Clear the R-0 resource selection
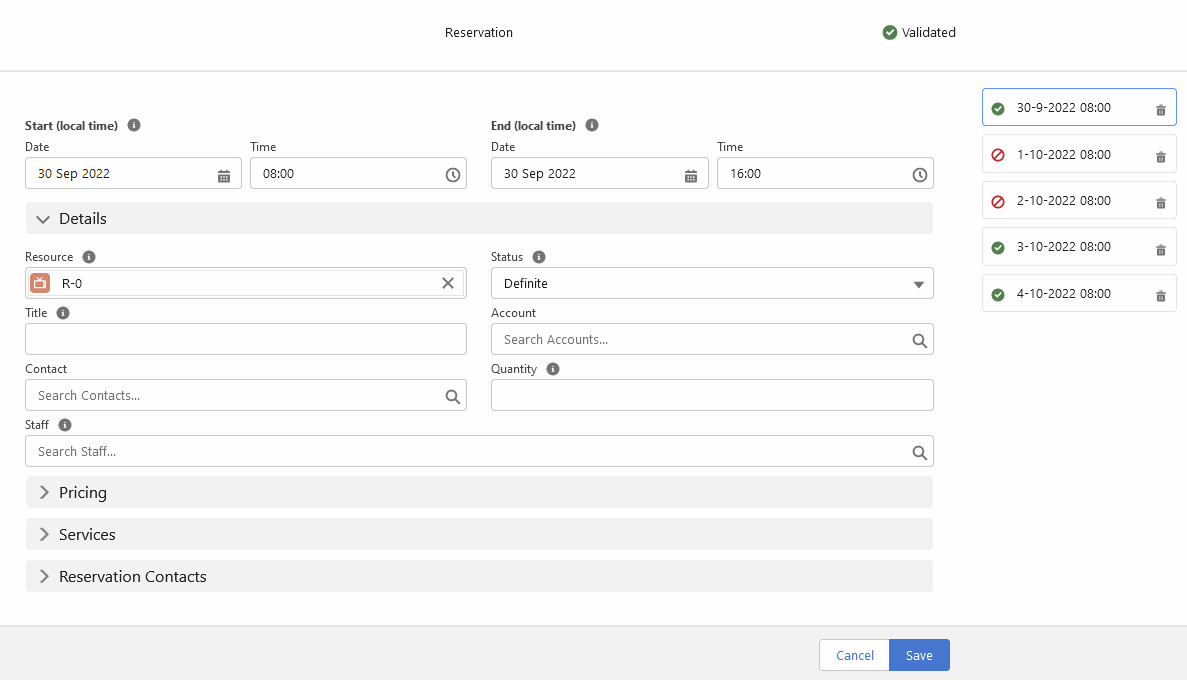The height and width of the screenshot is (680, 1187). [448, 283]
